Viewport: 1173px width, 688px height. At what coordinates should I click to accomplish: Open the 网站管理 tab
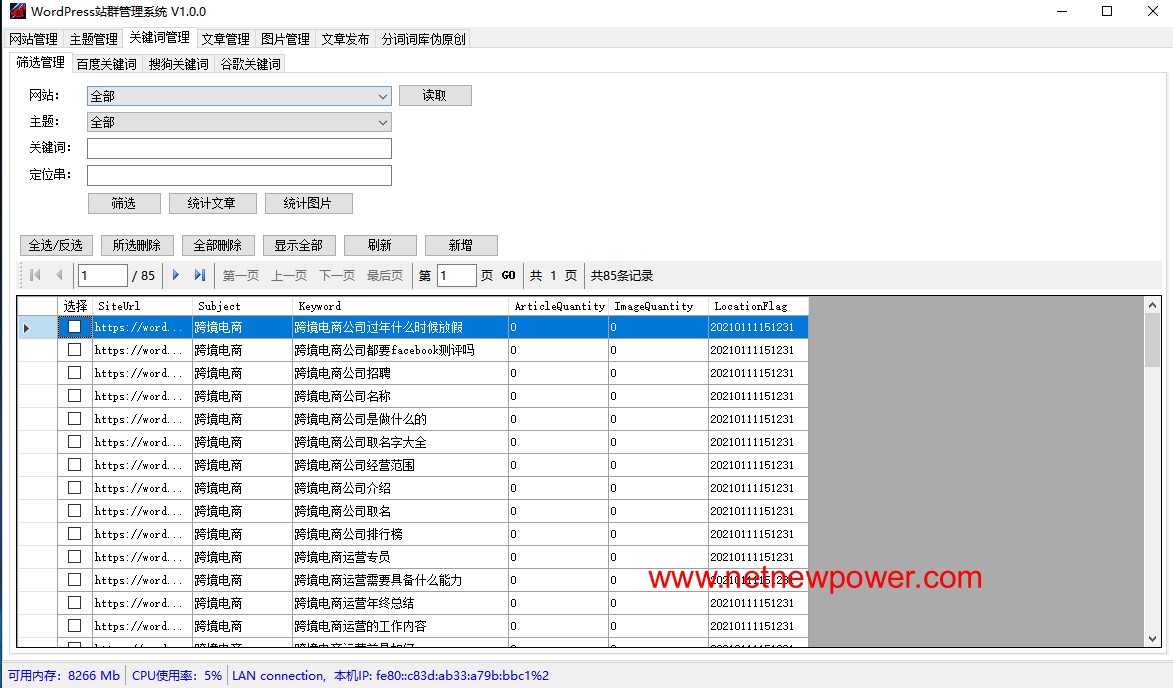coord(34,39)
